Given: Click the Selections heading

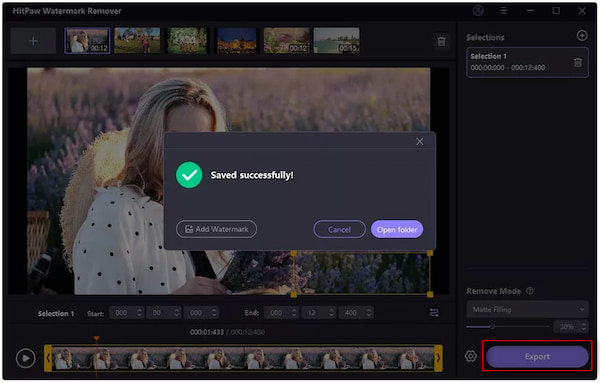Looking at the screenshot, I should [485, 37].
